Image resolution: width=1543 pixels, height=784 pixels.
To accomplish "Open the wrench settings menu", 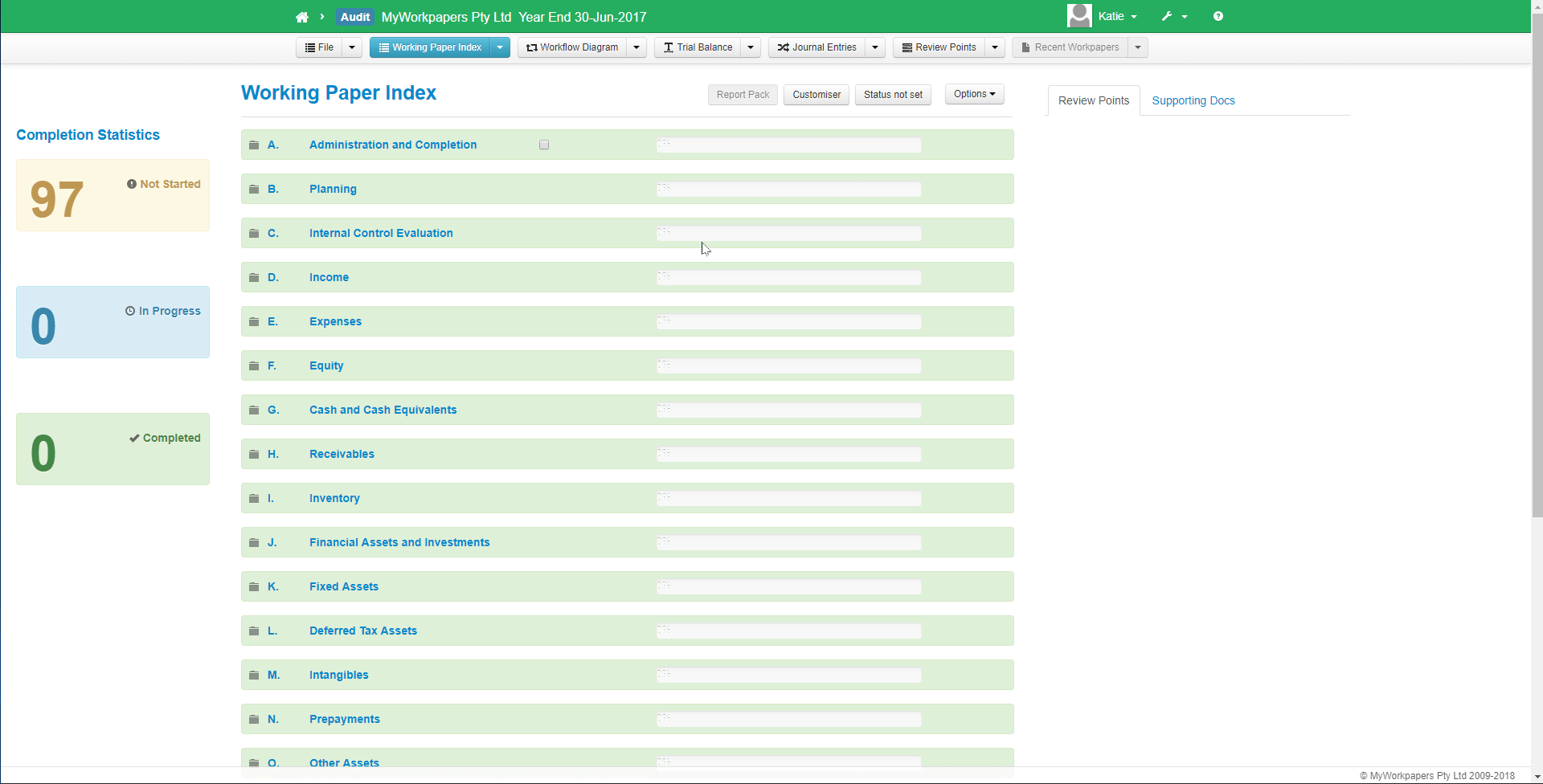I will click(x=1173, y=16).
